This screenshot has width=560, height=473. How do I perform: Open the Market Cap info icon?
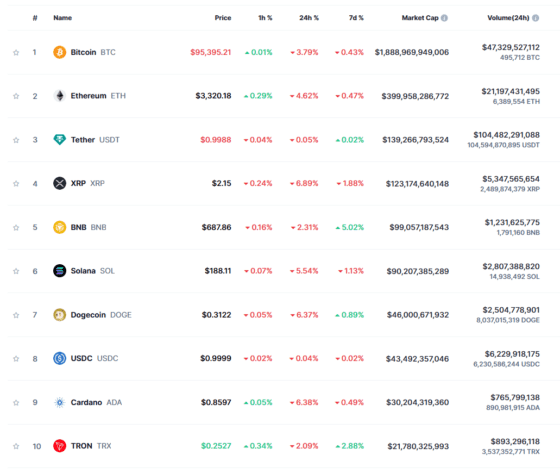pos(444,18)
